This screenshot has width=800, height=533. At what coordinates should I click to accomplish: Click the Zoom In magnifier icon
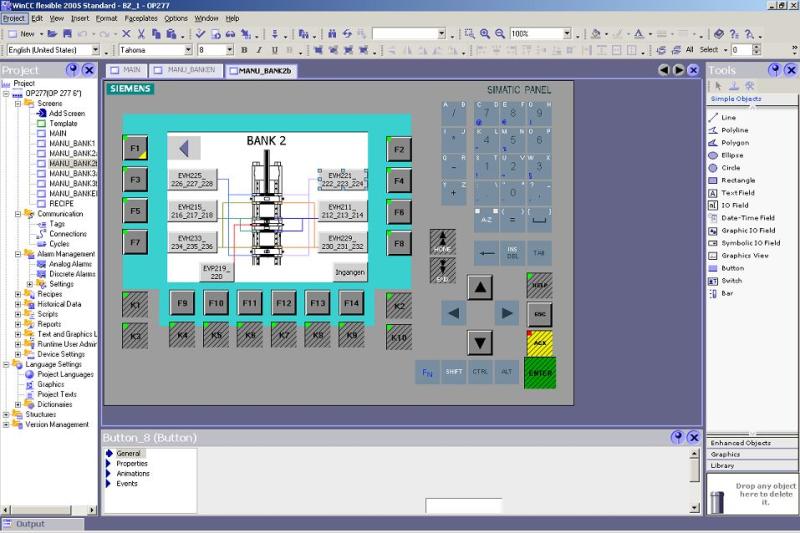[x=485, y=34]
